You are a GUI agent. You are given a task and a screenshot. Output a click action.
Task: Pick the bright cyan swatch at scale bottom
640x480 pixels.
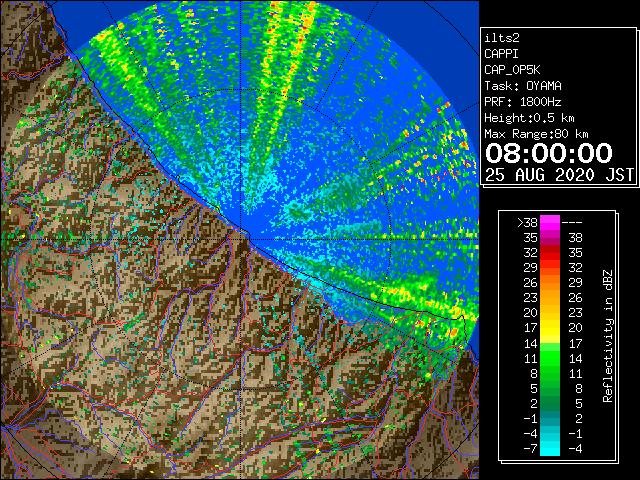click(x=550, y=449)
